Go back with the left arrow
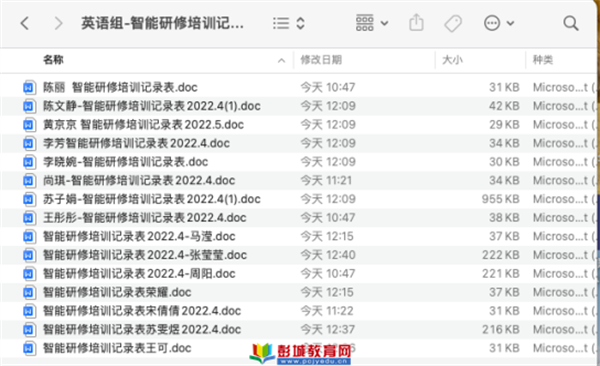Image resolution: width=600 pixels, height=366 pixels. coord(25,23)
